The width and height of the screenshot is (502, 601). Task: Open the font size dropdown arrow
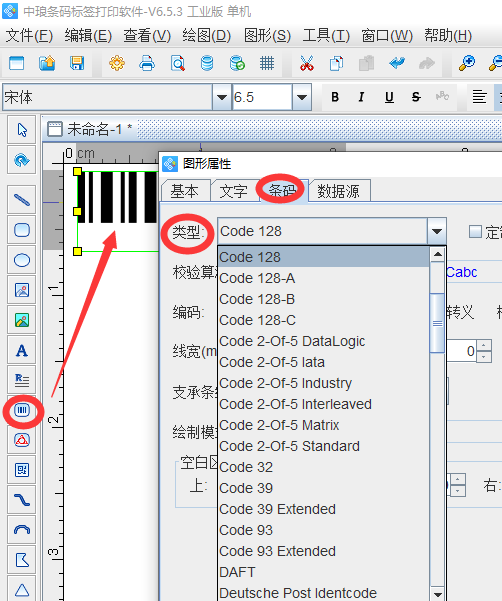302,97
